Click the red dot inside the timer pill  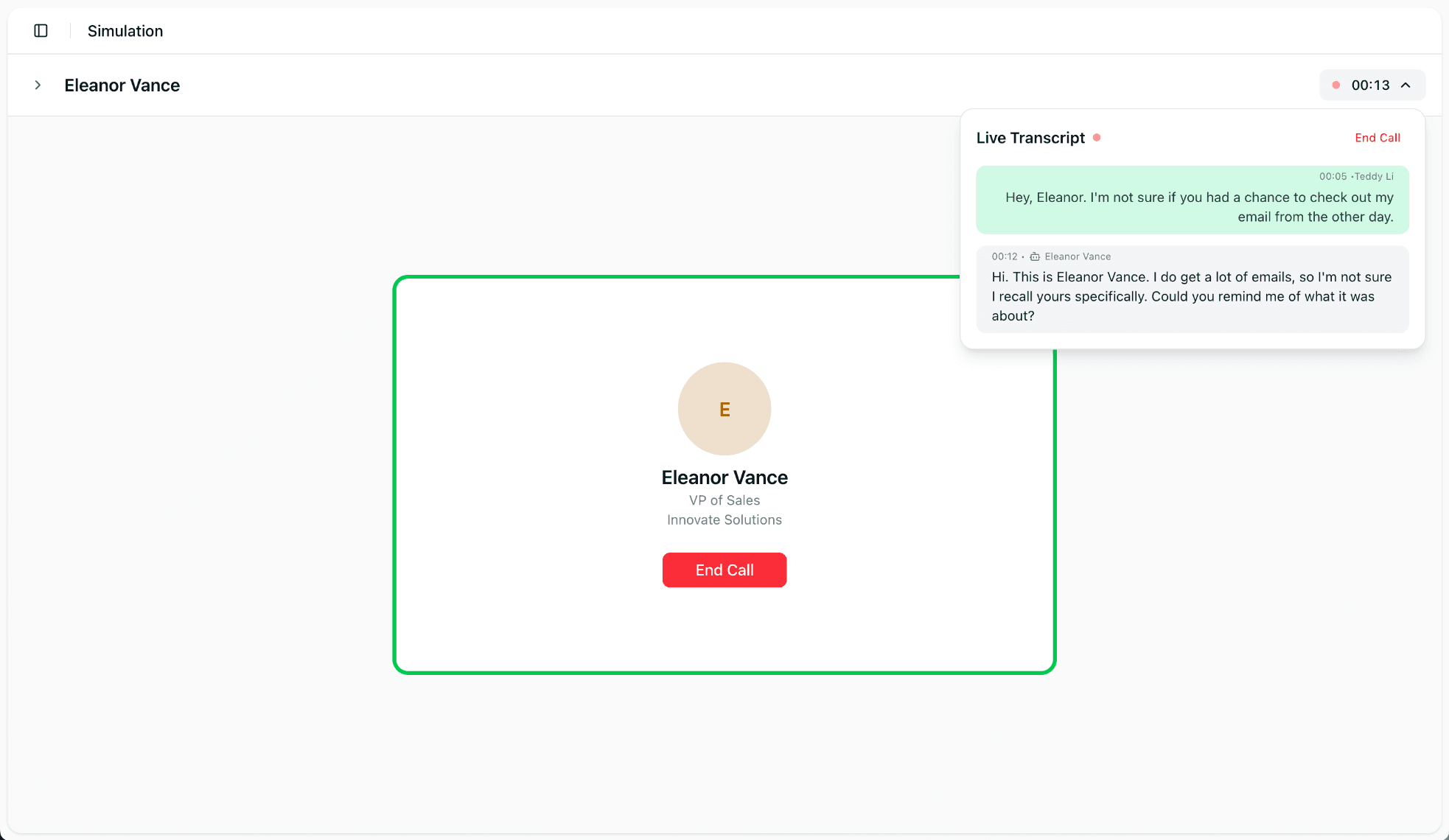(x=1336, y=85)
